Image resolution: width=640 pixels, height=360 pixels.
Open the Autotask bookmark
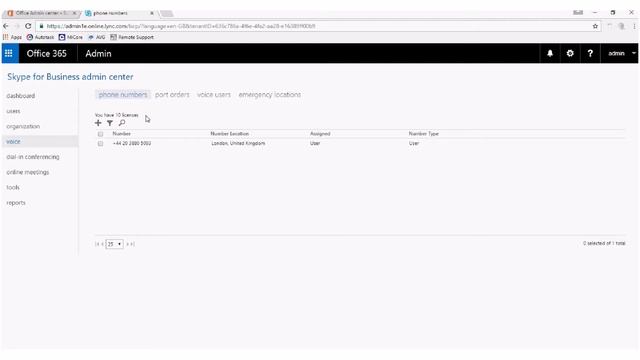(40, 37)
